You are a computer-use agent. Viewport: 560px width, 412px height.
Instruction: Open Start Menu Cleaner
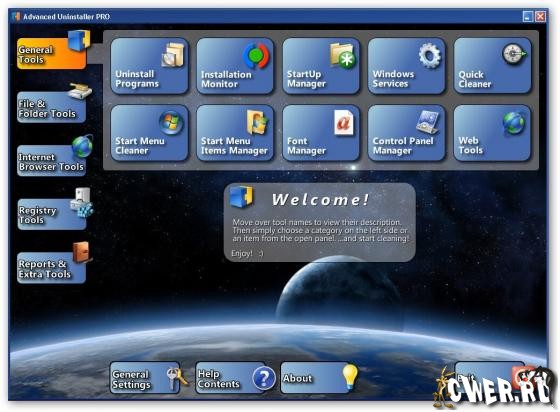pyautogui.click(x=149, y=133)
